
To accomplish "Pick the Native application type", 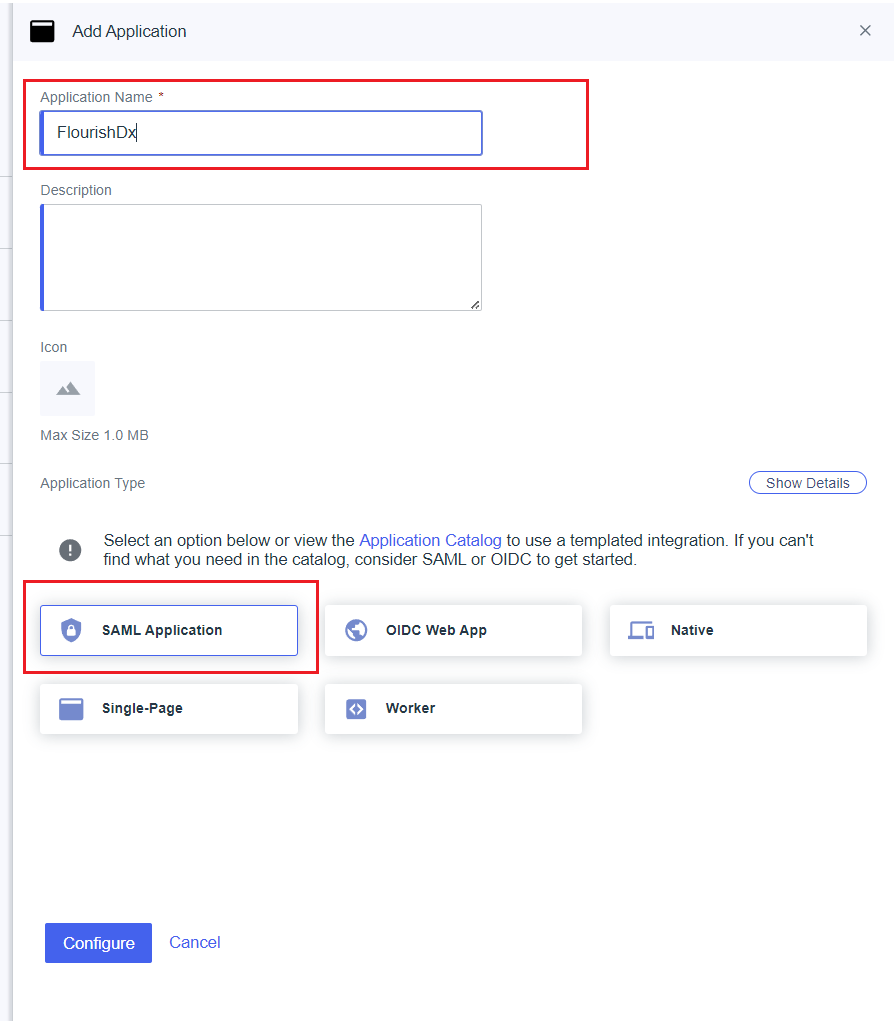I will tap(738, 630).
